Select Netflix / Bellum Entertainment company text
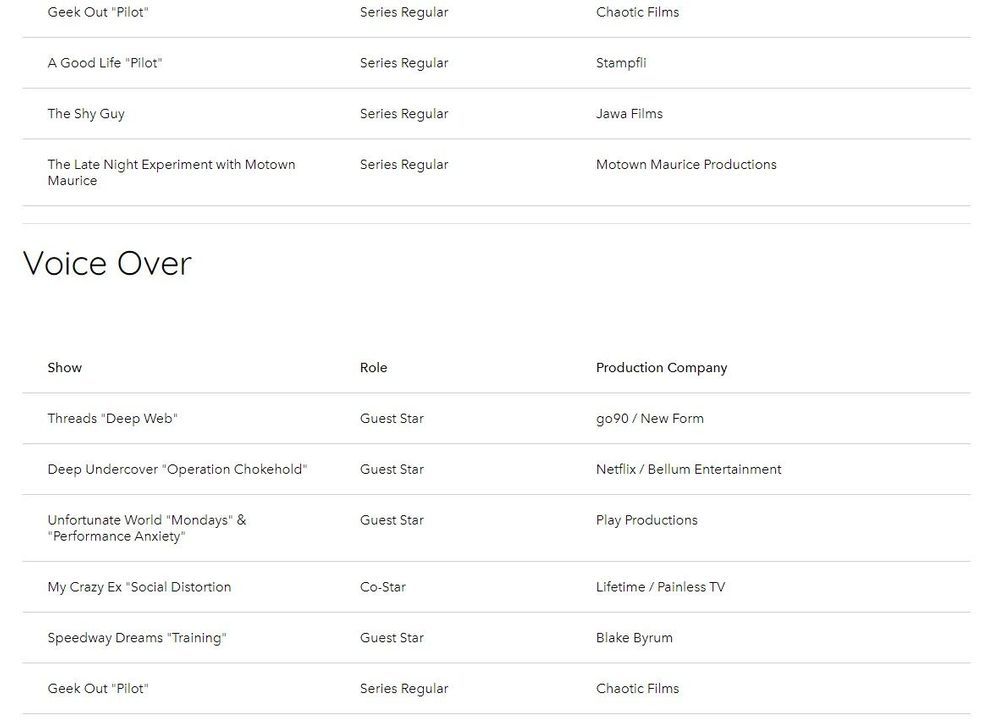This screenshot has width=999, height=724. [688, 470]
